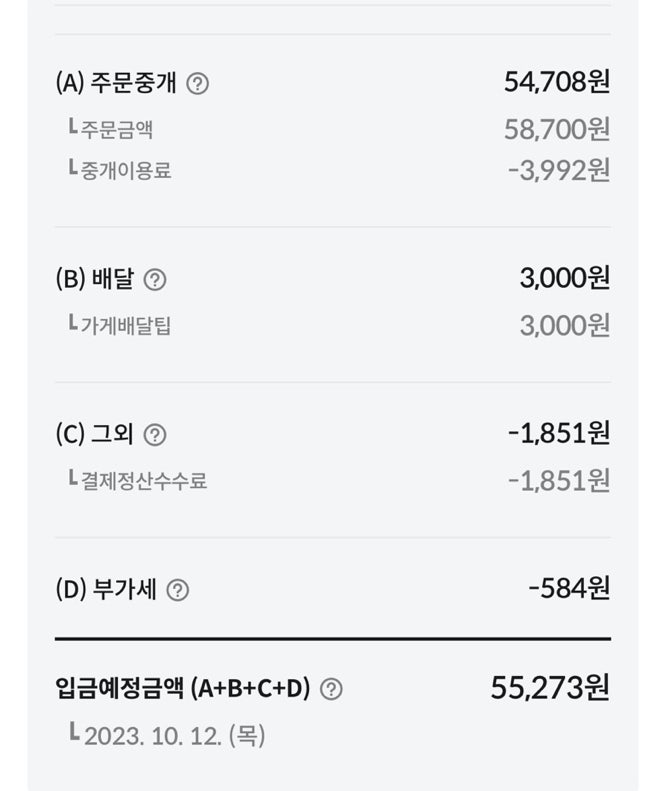Click the help icon beside 부가세
Image resolution: width=666 pixels, height=791 pixels.
[177, 590]
